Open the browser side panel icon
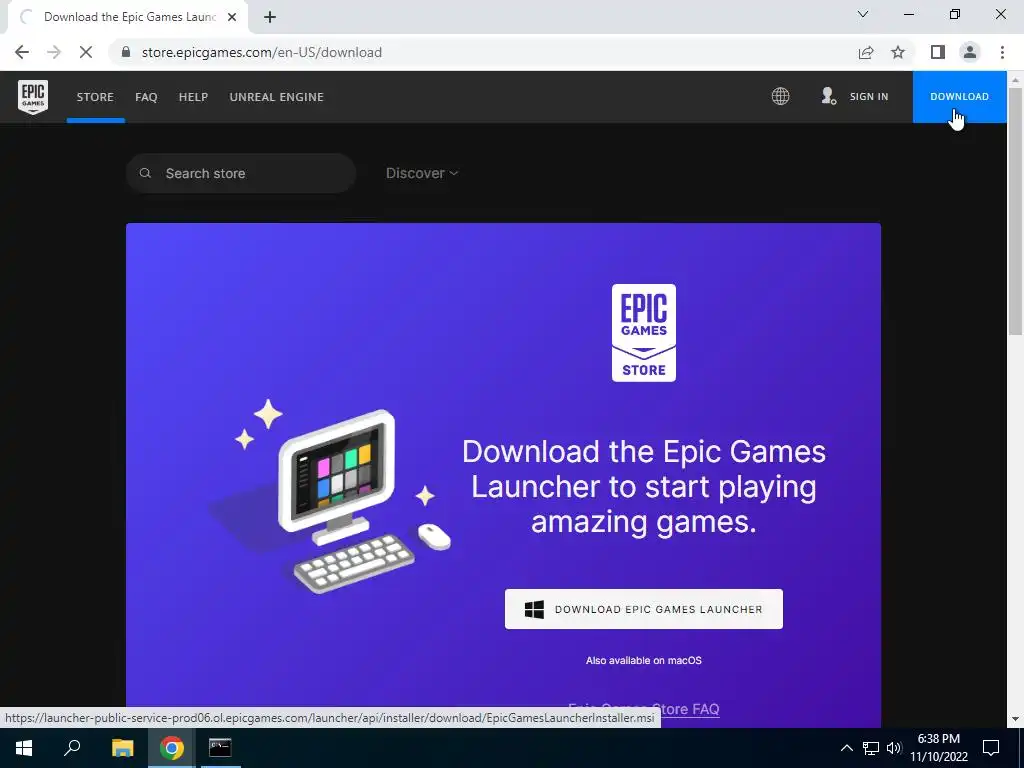Viewport: 1024px width, 768px height. 938,52
